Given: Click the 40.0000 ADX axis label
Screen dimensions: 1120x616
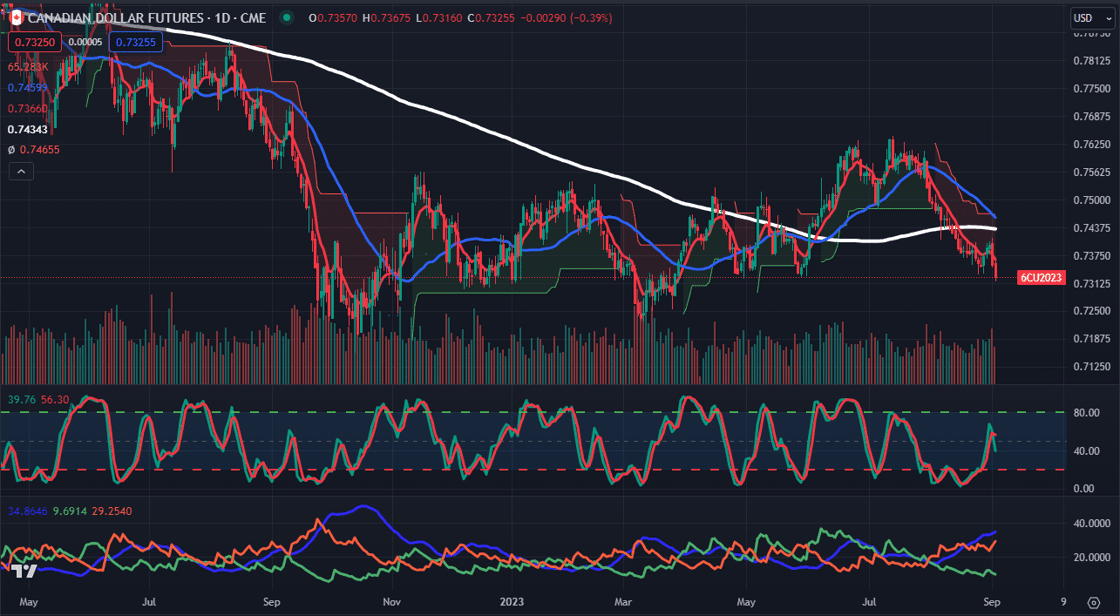Looking at the screenshot, I should pos(1090,524).
